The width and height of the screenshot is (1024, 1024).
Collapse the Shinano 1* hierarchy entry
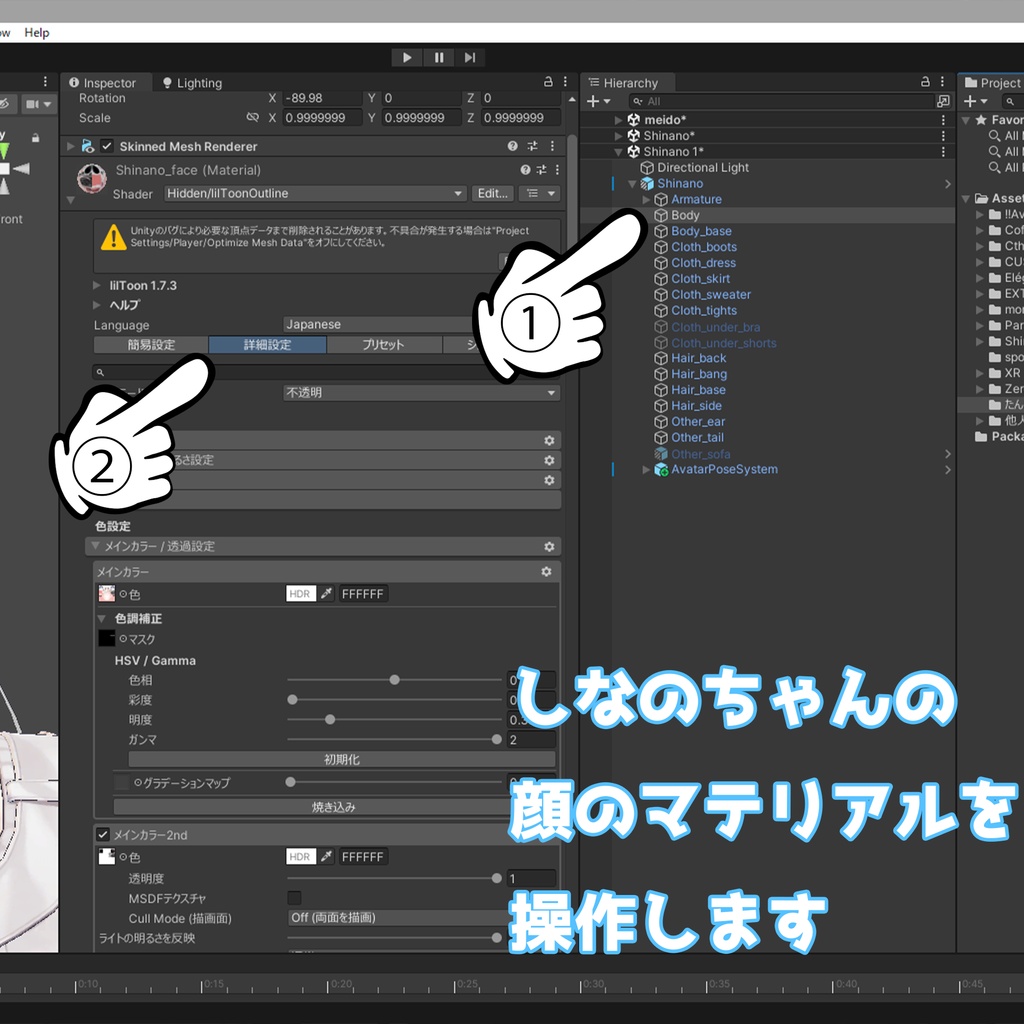(620, 151)
